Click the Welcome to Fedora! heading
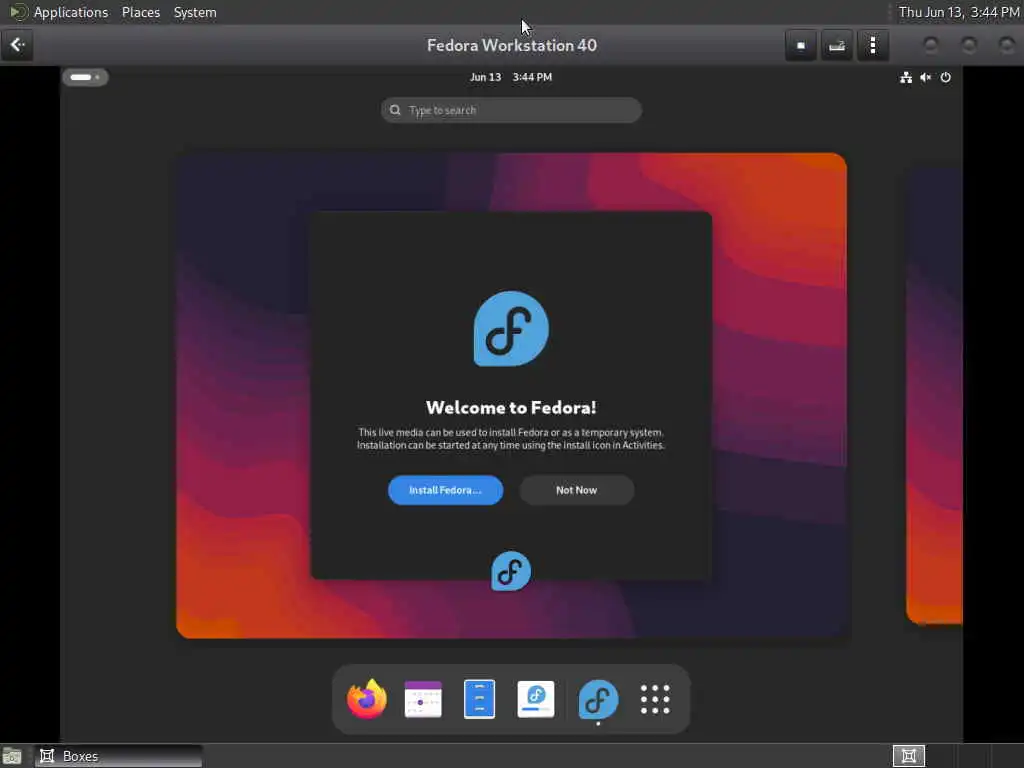Screen dimensions: 1024x768 point(511,408)
